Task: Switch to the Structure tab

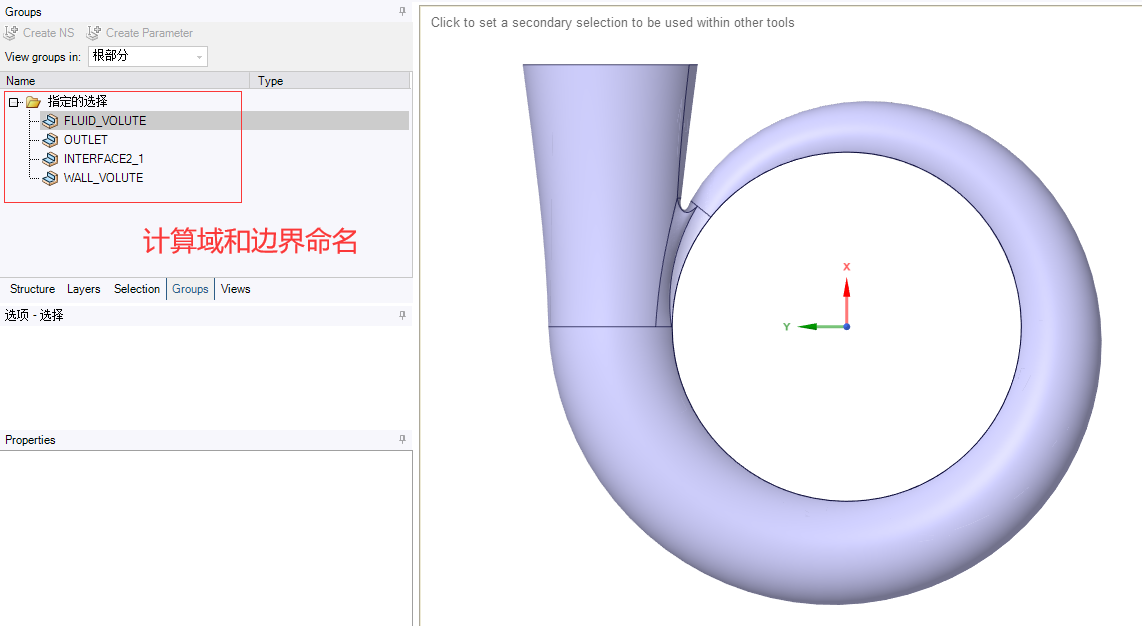Action: [32, 289]
